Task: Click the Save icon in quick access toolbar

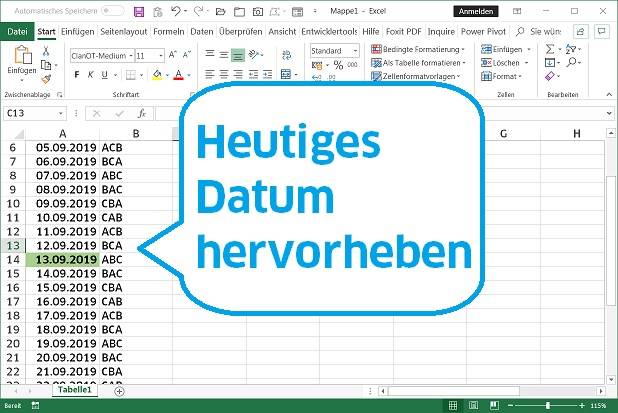Action: click(138, 11)
